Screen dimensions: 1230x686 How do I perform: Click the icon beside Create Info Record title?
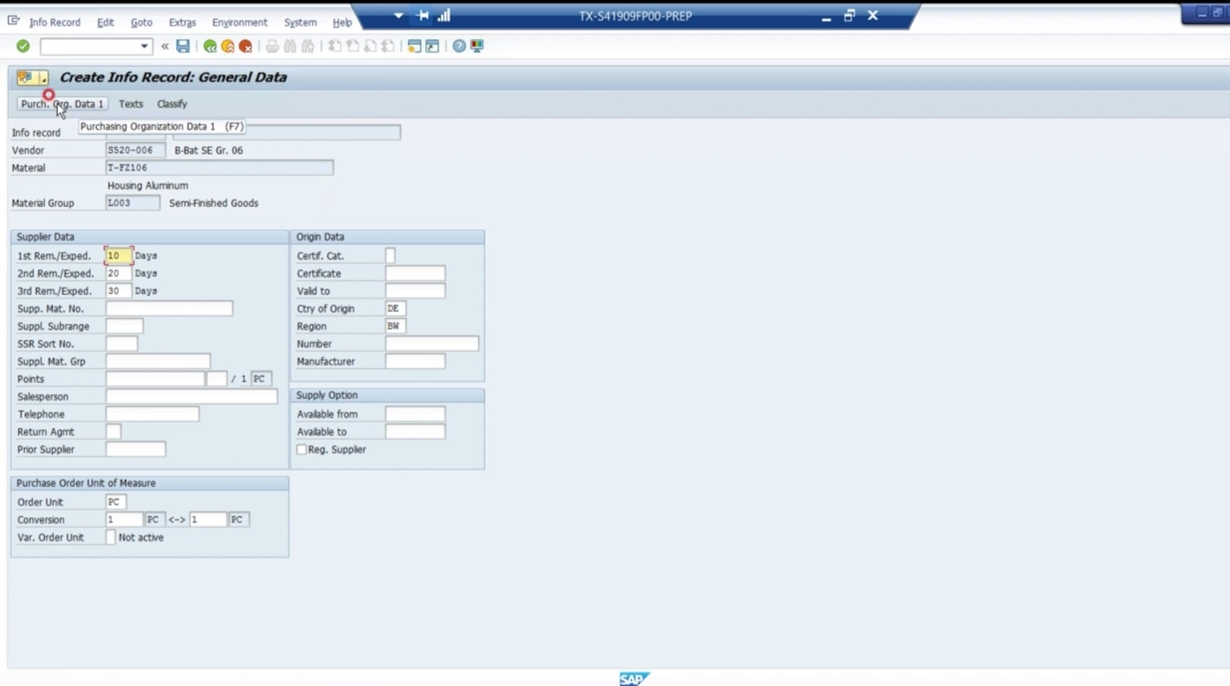(31, 77)
